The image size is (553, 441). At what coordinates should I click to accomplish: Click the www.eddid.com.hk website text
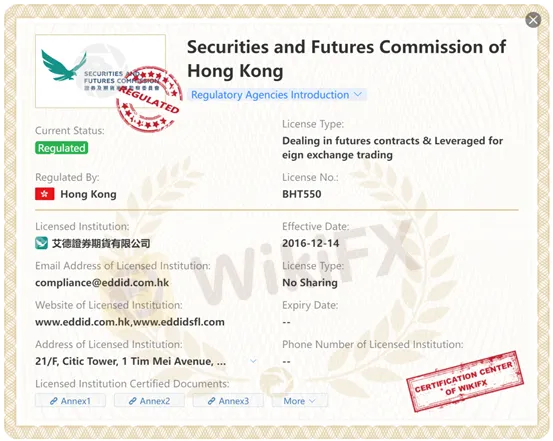(83, 322)
